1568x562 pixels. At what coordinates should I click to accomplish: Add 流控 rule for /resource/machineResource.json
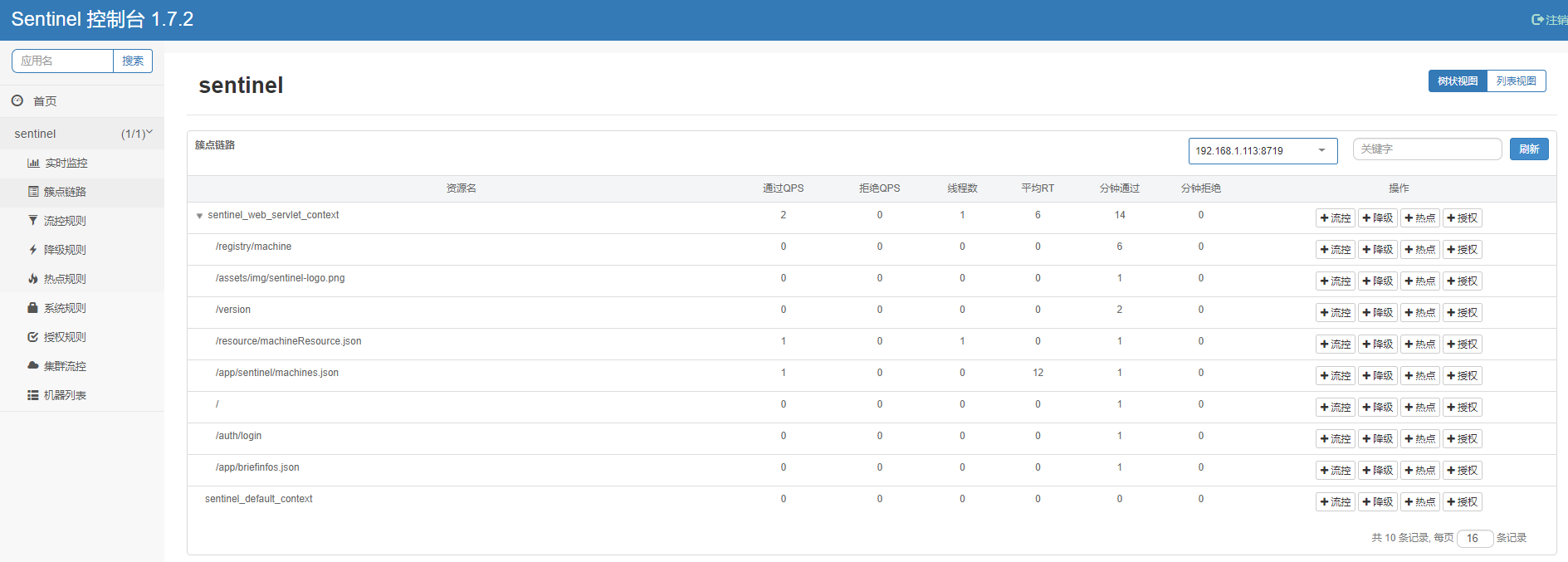pyautogui.click(x=1336, y=344)
